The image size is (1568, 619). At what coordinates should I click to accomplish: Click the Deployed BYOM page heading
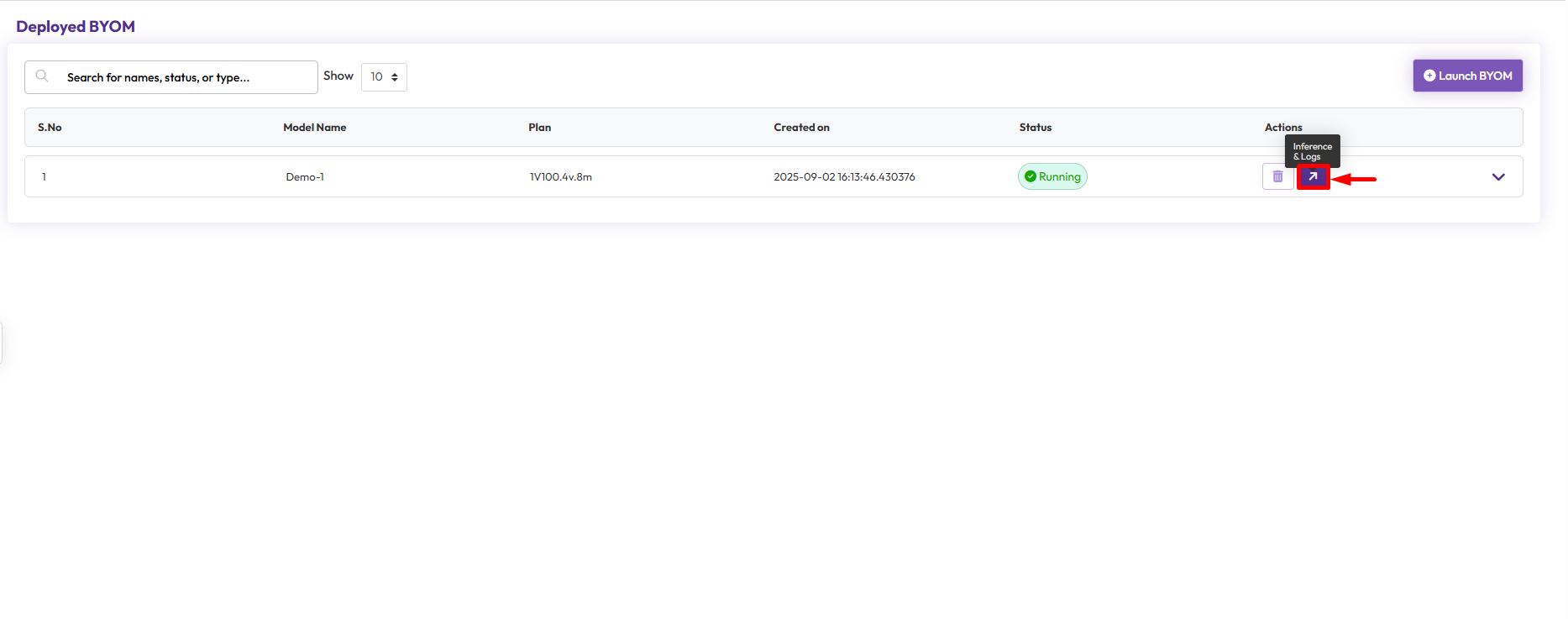click(76, 27)
